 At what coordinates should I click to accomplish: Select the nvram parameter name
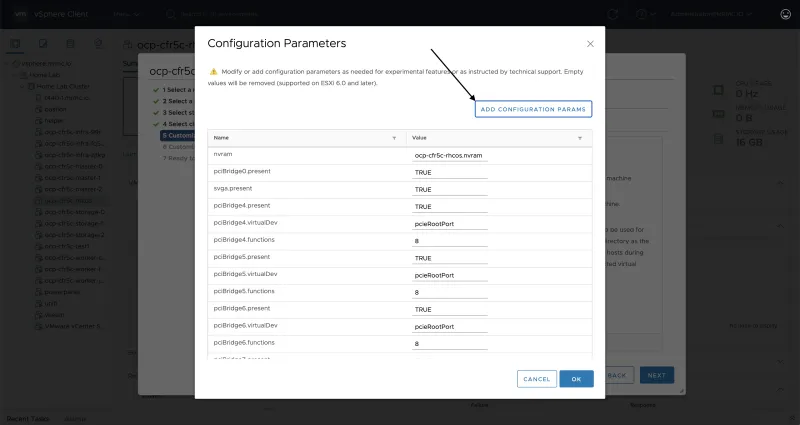(223, 154)
